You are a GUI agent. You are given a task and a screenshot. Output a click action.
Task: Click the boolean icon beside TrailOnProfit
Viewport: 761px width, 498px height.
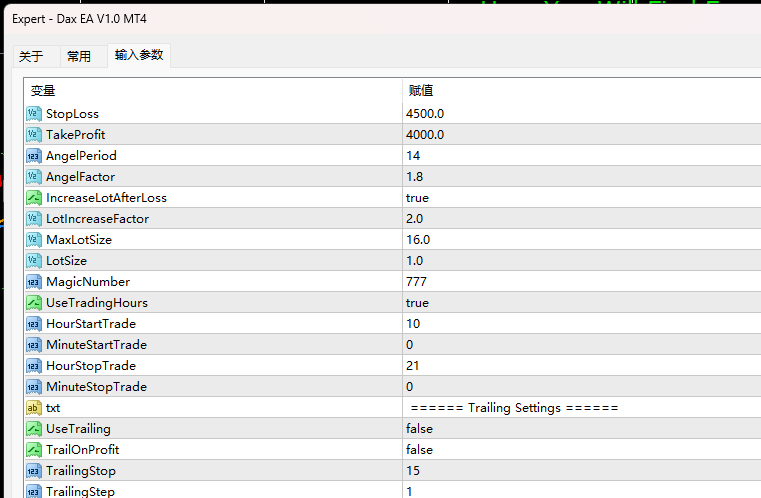click(34, 450)
